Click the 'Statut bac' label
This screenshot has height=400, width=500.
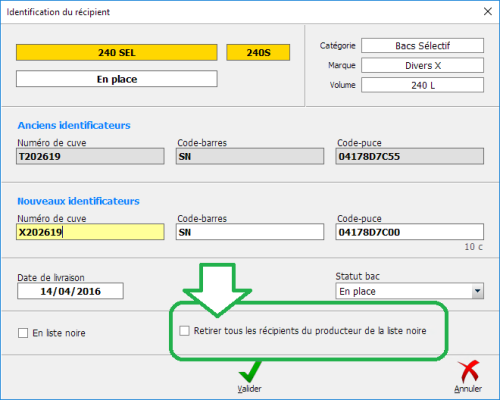click(357, 276)
